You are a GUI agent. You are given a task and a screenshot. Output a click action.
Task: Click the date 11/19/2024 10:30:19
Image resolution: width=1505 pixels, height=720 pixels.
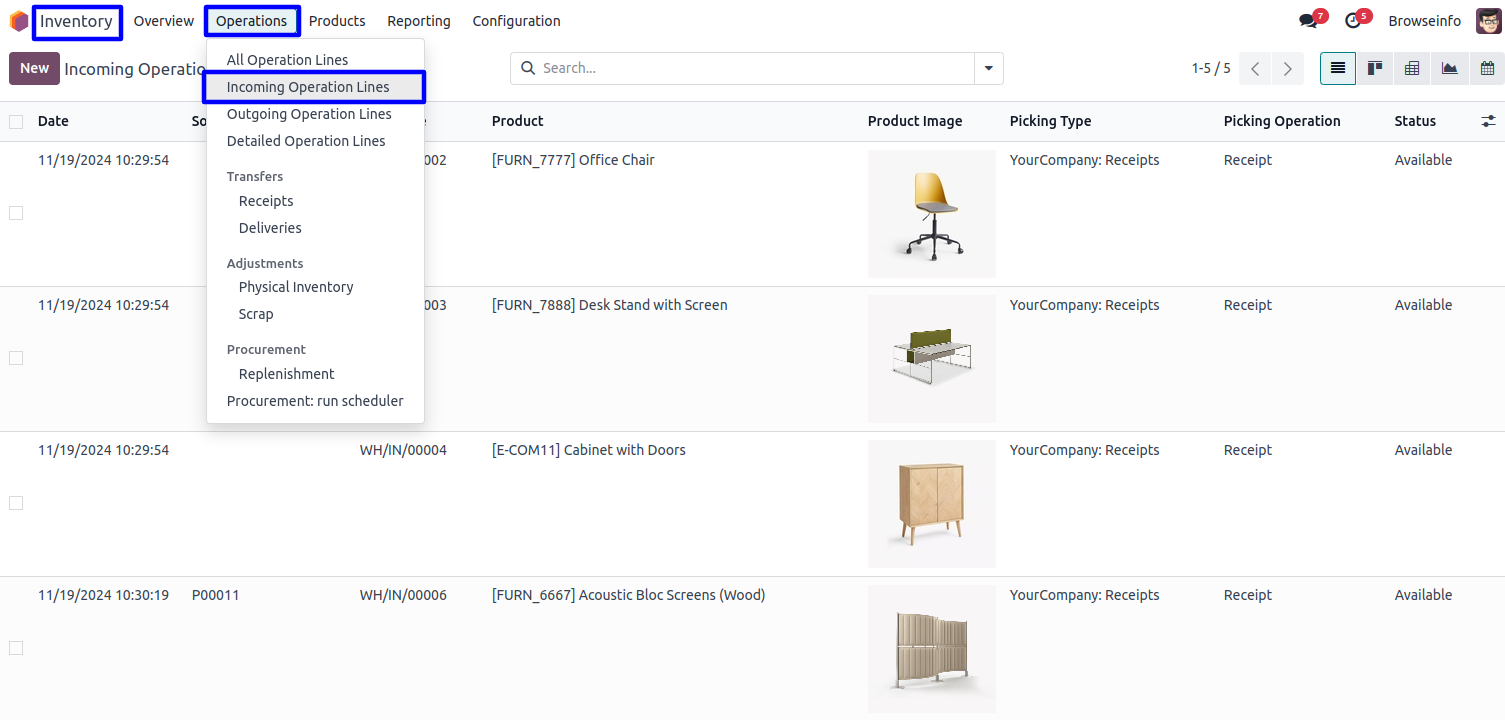[104, 595]
